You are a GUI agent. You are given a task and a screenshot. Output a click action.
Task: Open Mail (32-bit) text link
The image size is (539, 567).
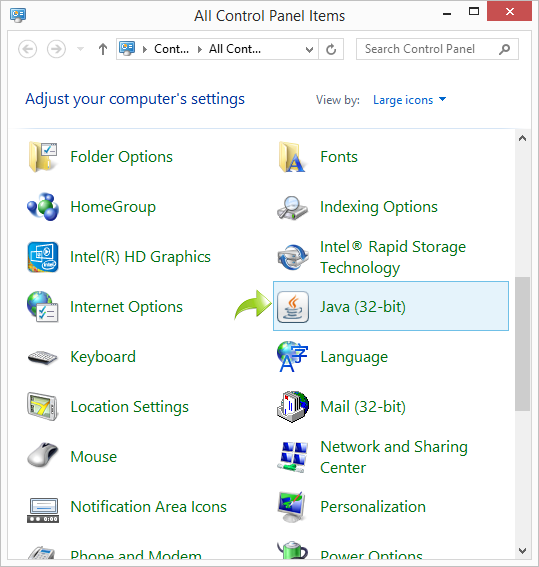(x=363, y=407)
